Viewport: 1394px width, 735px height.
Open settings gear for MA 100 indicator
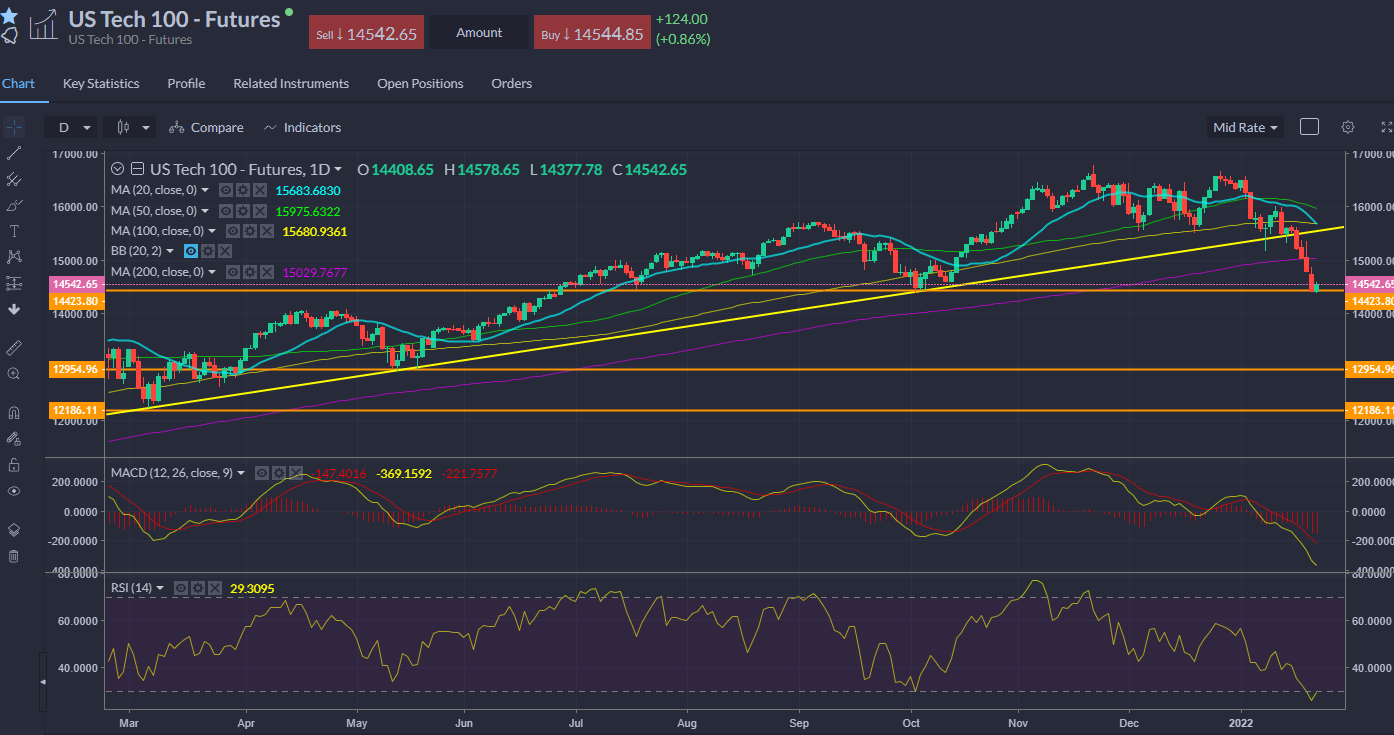coord(251,231)
